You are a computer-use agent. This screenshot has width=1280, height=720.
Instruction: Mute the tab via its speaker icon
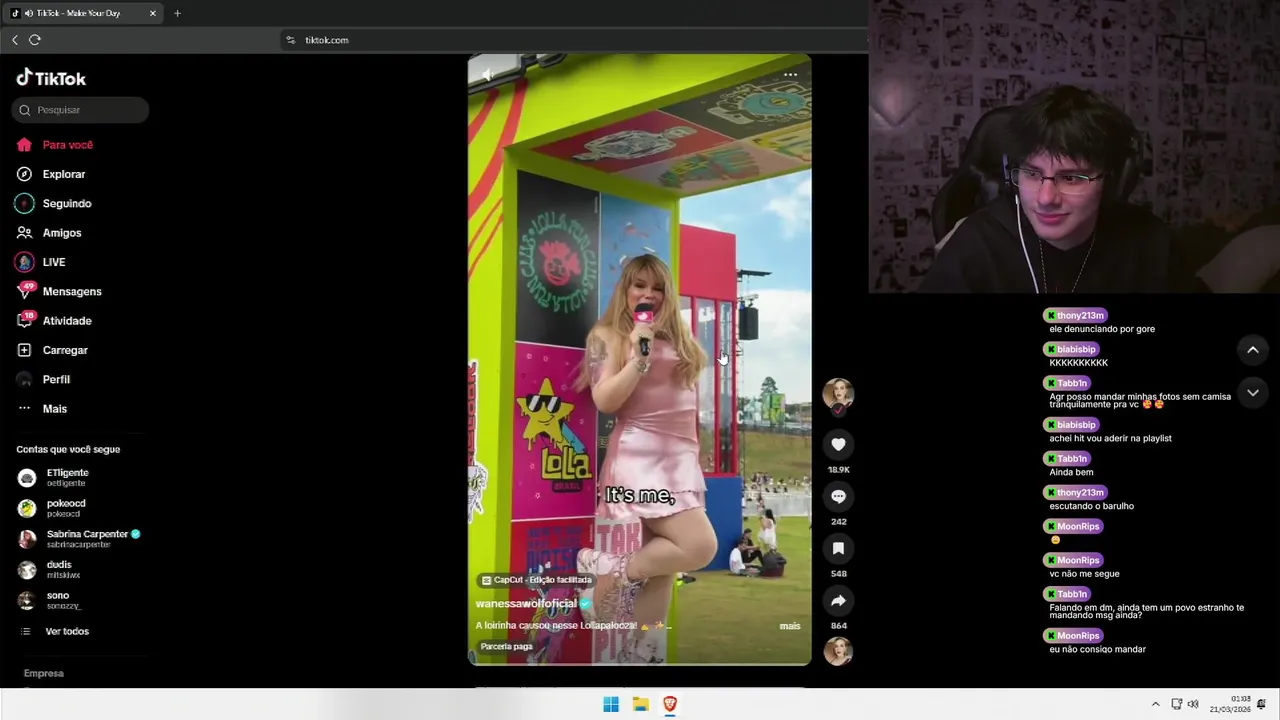point(27,13)
